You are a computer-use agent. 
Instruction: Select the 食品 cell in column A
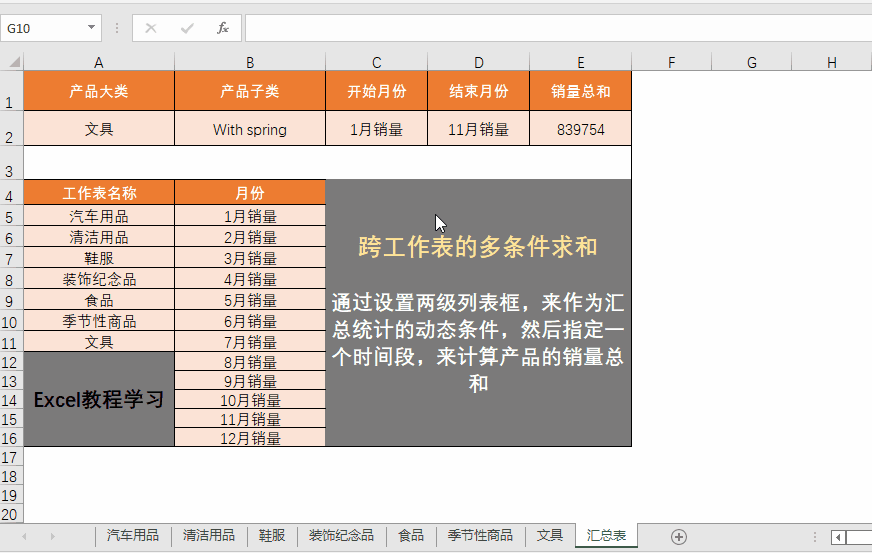[99, 300]
